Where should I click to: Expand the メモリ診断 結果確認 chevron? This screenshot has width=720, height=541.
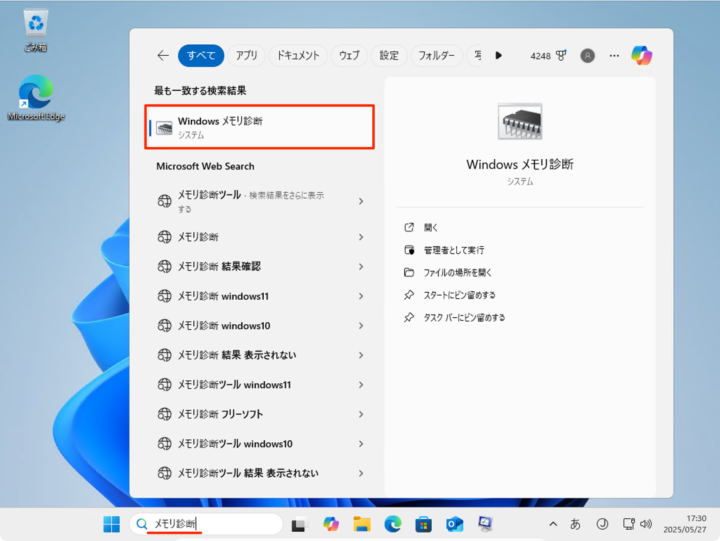point(361,266)
